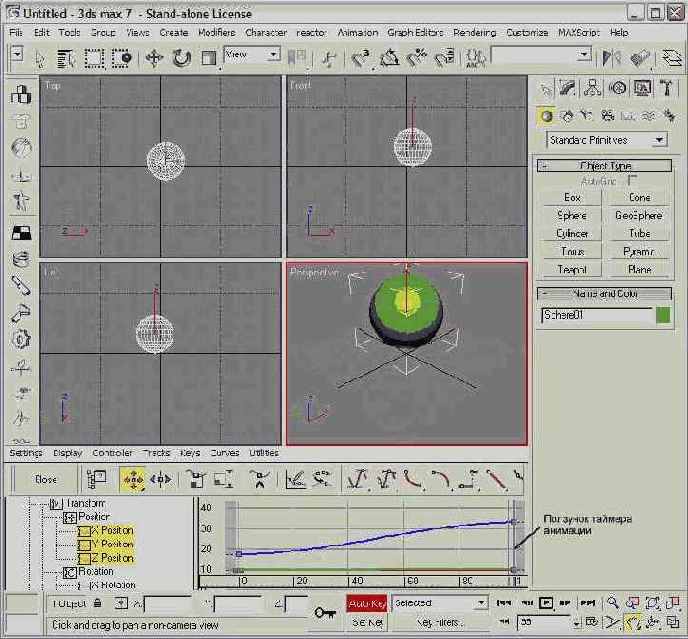Screen dimensions: 688x639
Task: Click the Teapot primitive button
Action: click(572, 270)
